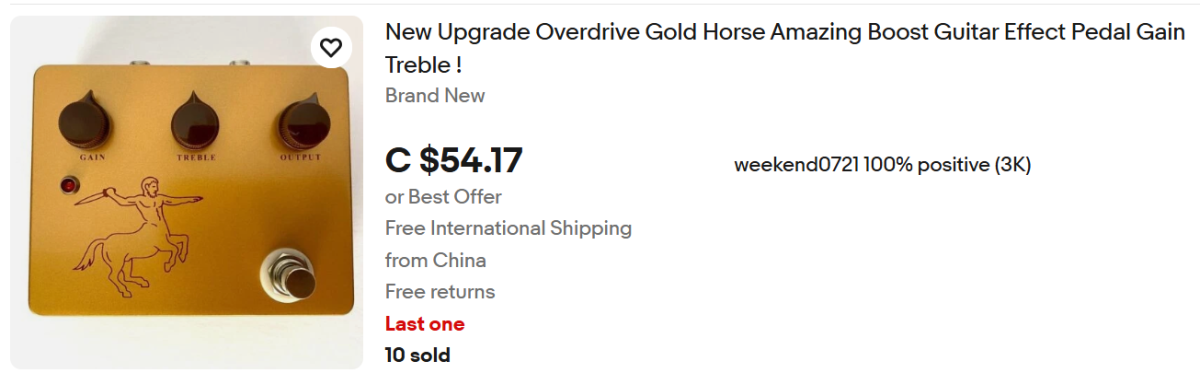Click the centaur drawing on the pedal

[135, 238]
